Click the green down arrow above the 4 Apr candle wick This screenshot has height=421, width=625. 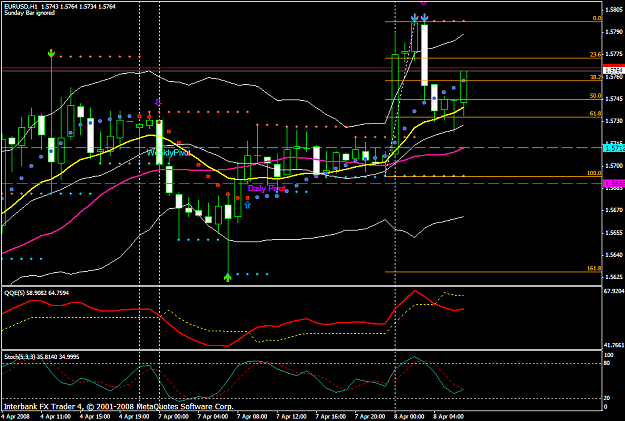click(x=51, y=53)
